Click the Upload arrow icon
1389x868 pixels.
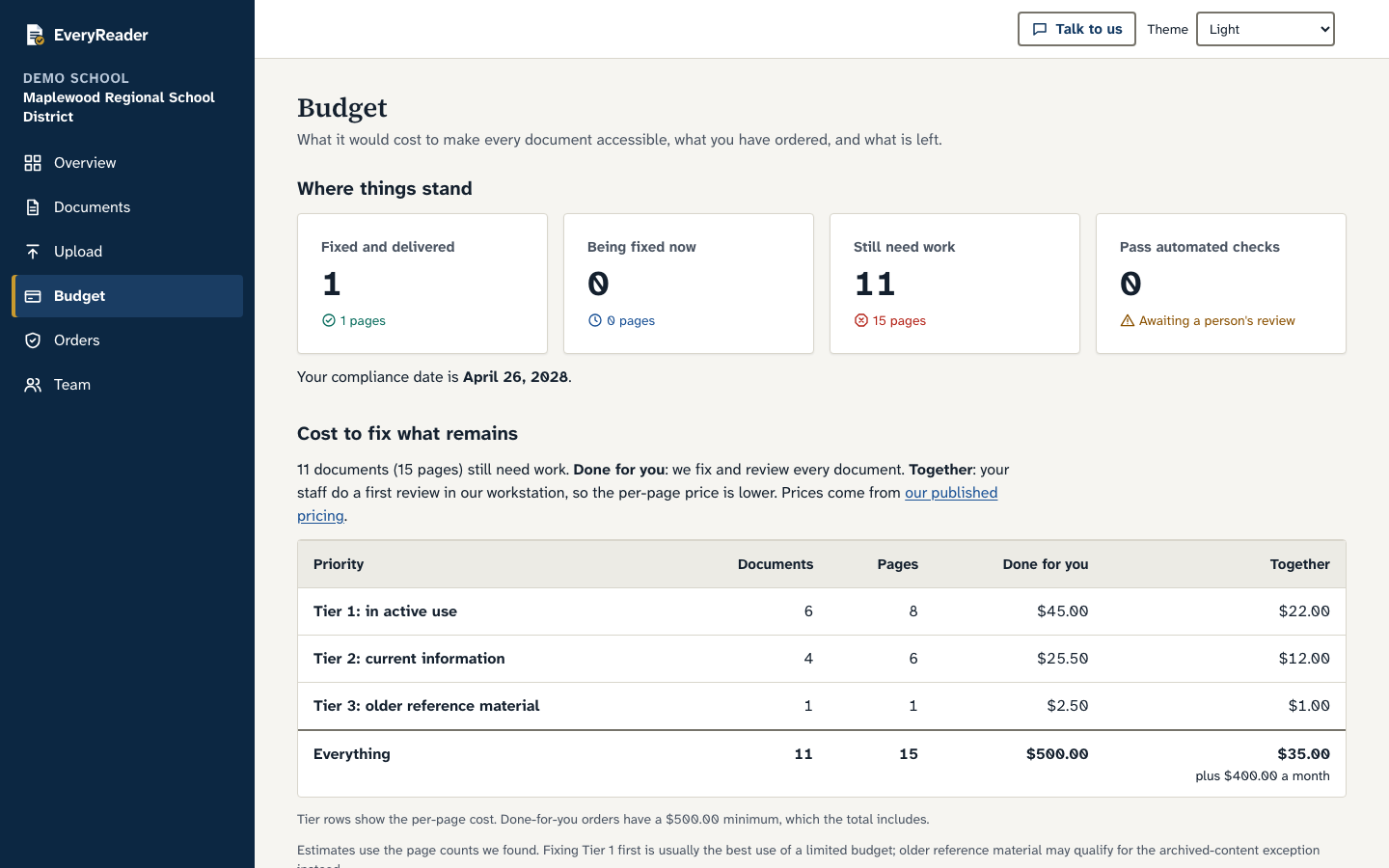(33, 252)
